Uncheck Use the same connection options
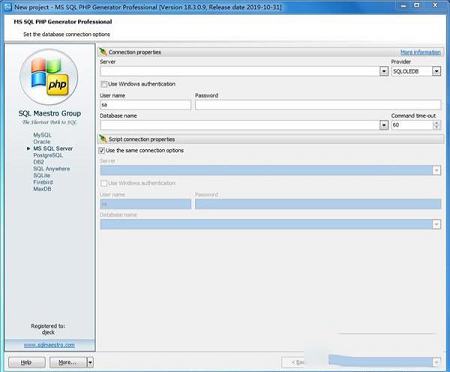Viewport: 450px width, 372px height. (102, 151)
